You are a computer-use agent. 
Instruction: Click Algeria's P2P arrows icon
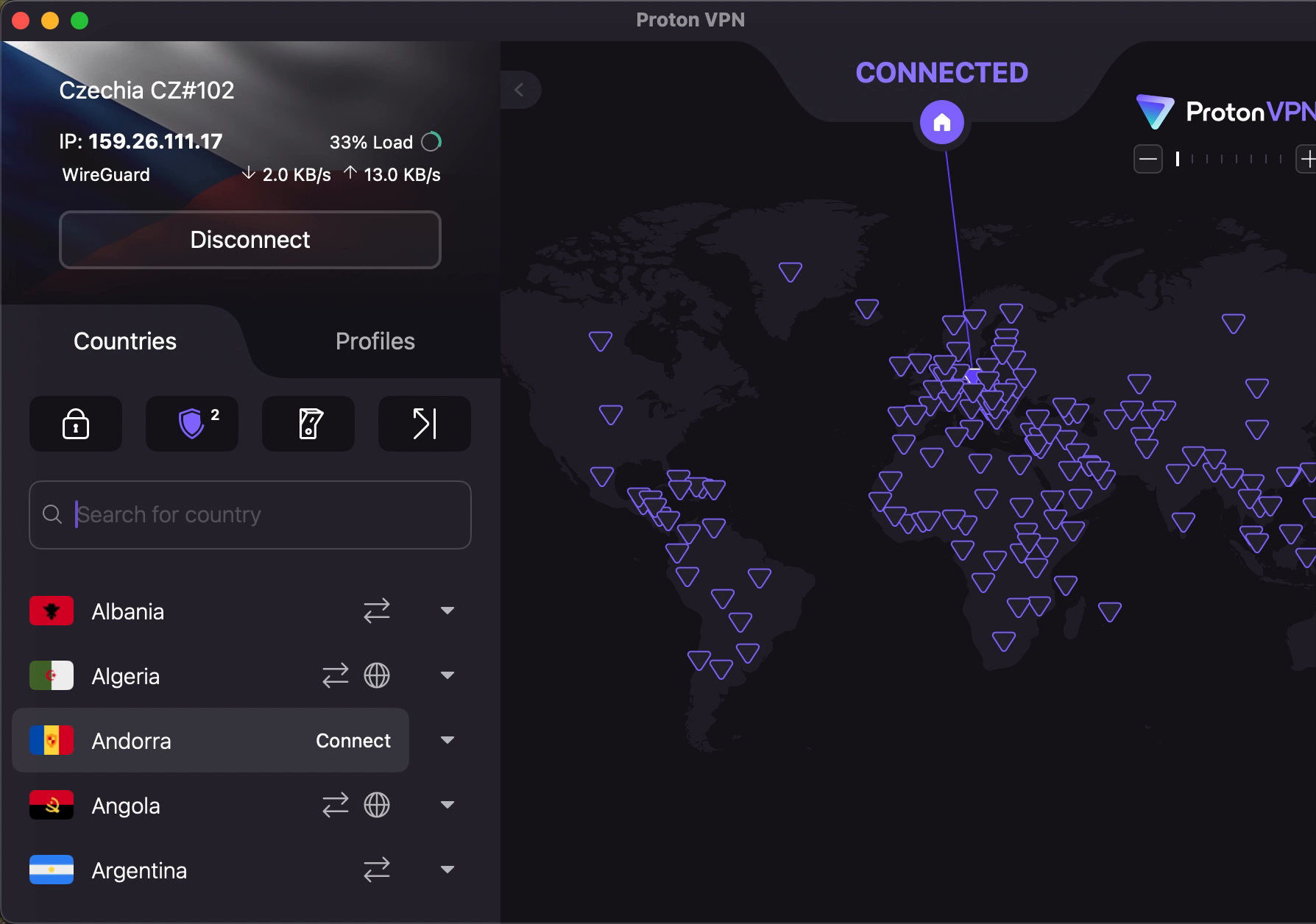tap(336, 675)
